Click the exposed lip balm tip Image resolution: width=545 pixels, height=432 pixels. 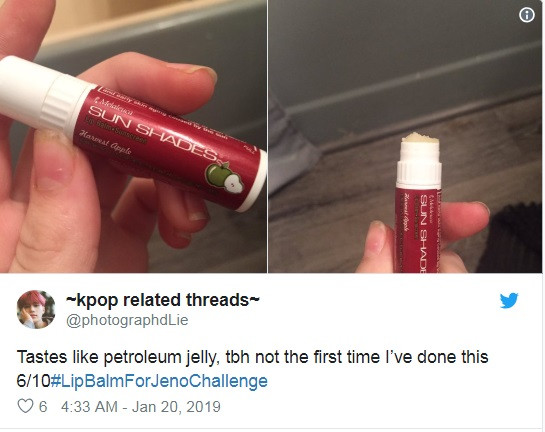tap(421, 138)
